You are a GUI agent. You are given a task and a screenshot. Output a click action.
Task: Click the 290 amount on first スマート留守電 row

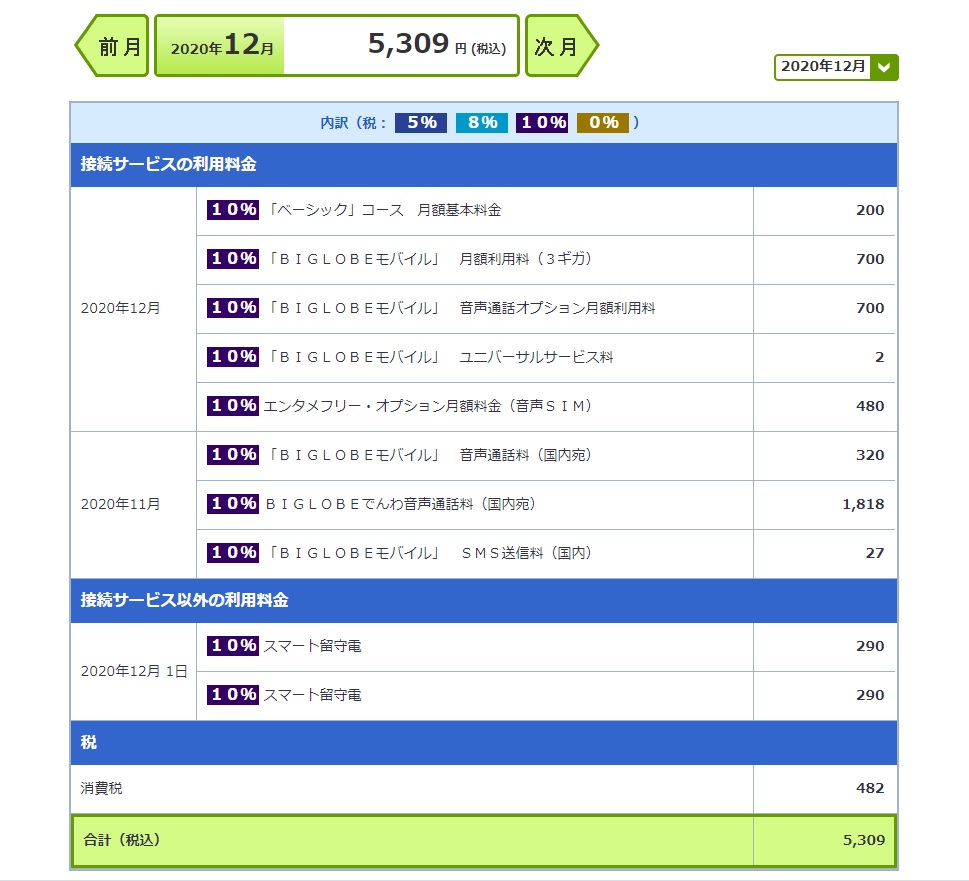tap(870, 646)
